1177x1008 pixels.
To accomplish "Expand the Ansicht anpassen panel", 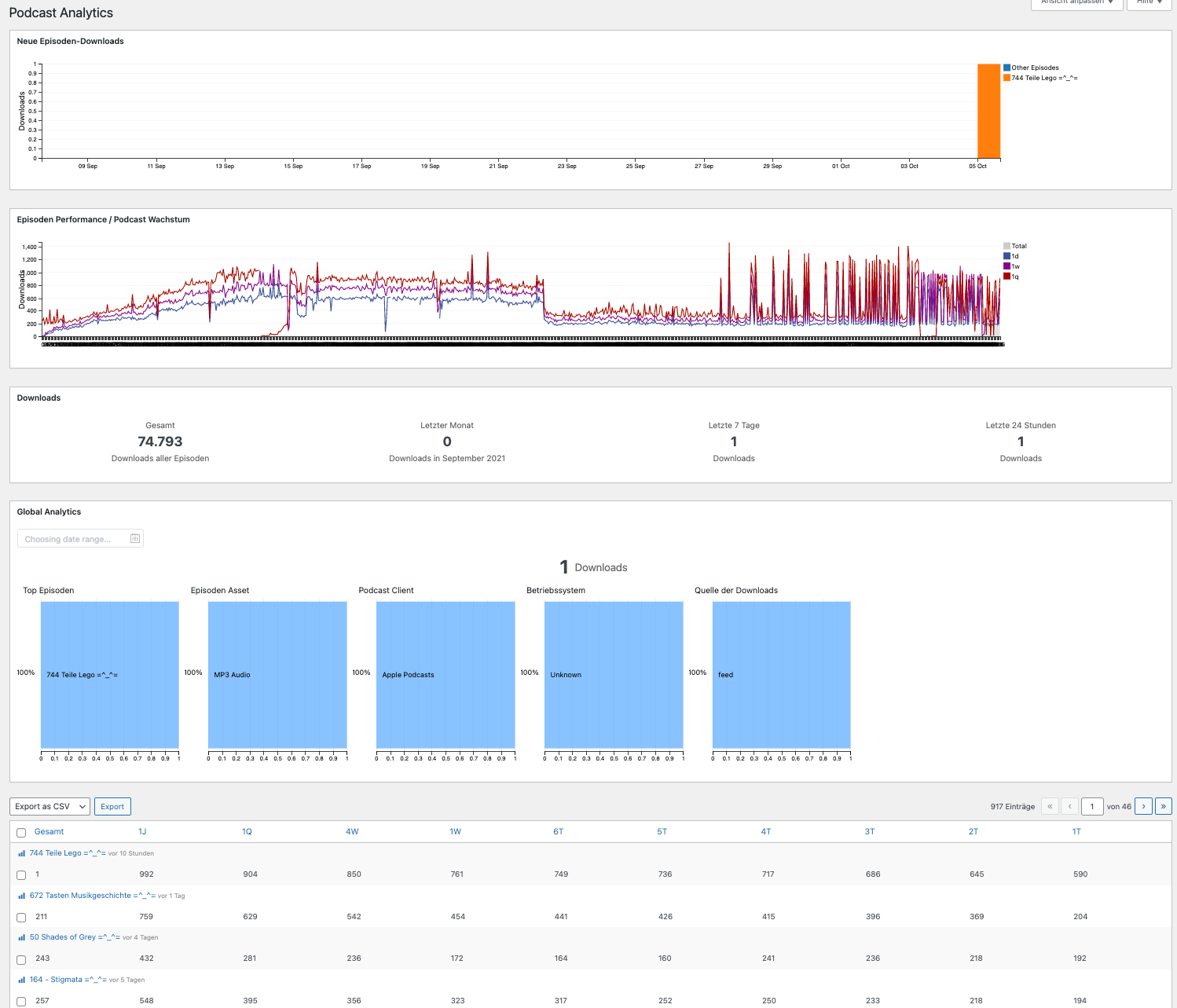I will coord(1076,3).
